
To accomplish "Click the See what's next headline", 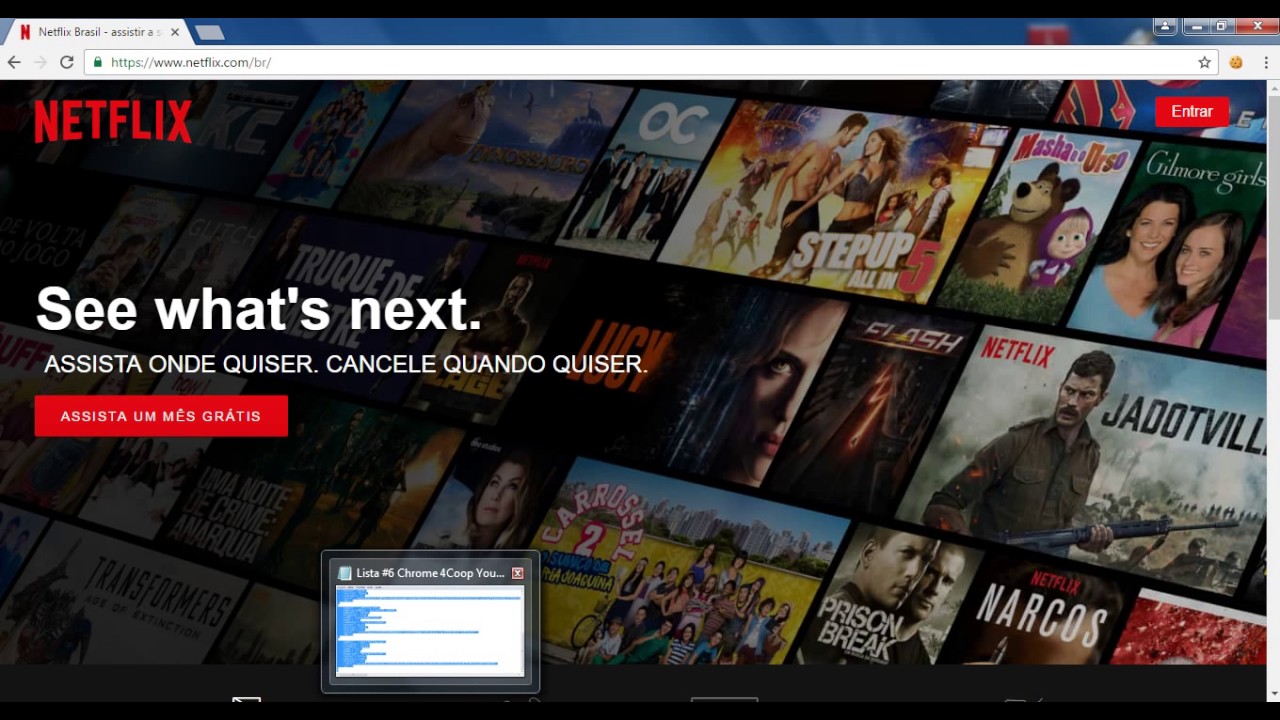I will point(259,308).
